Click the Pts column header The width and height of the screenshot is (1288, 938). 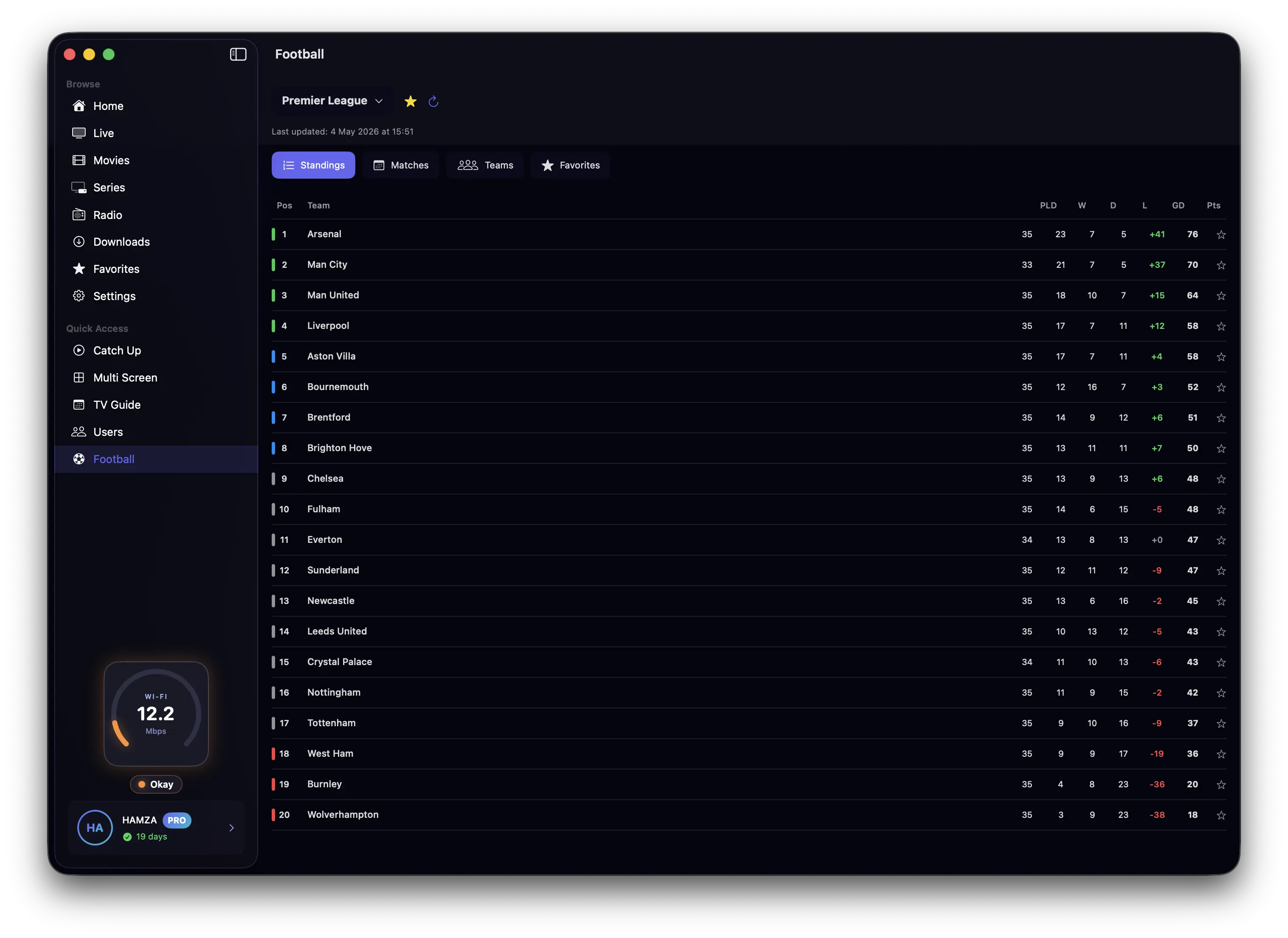point(1214,205)
